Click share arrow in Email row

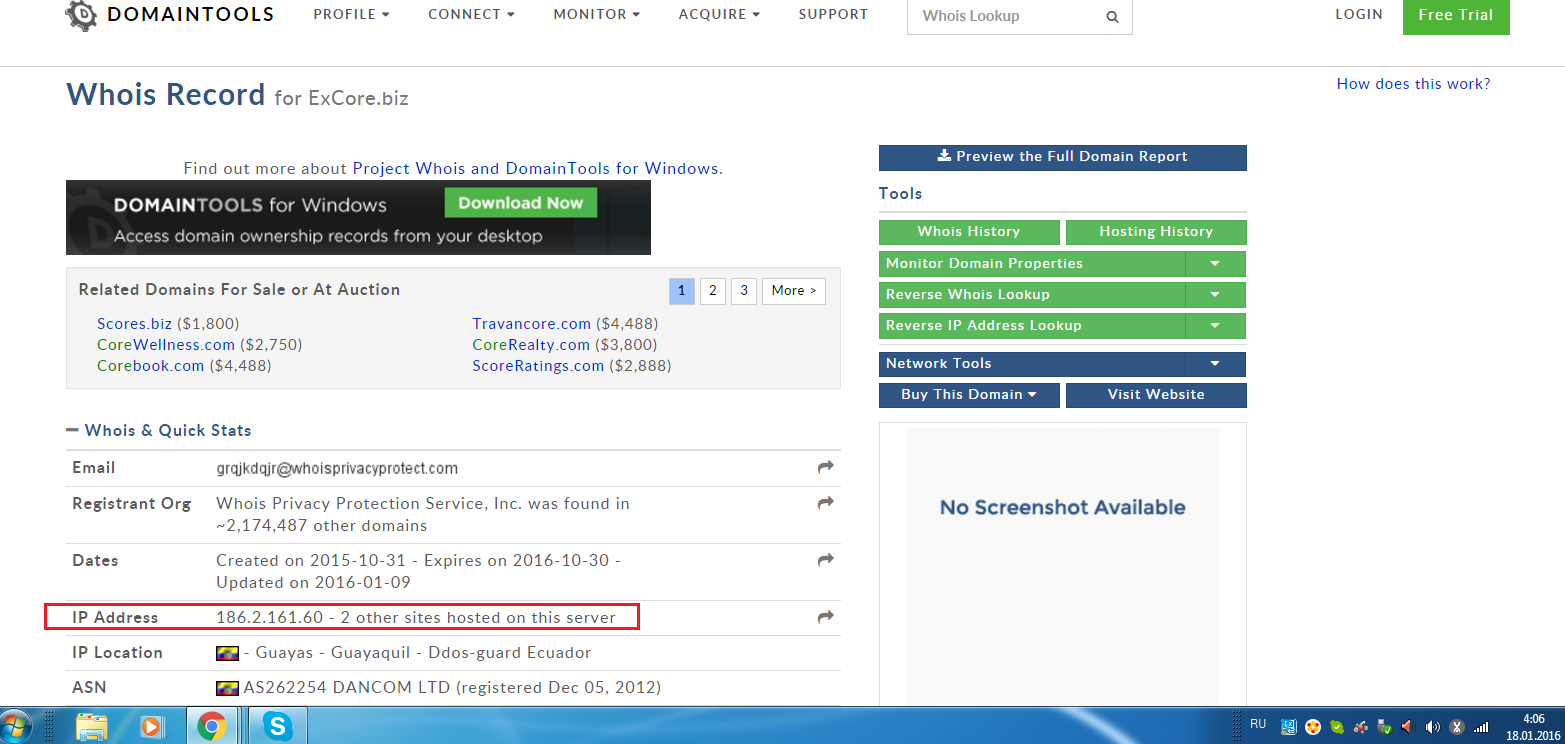[x=825, y=467]
